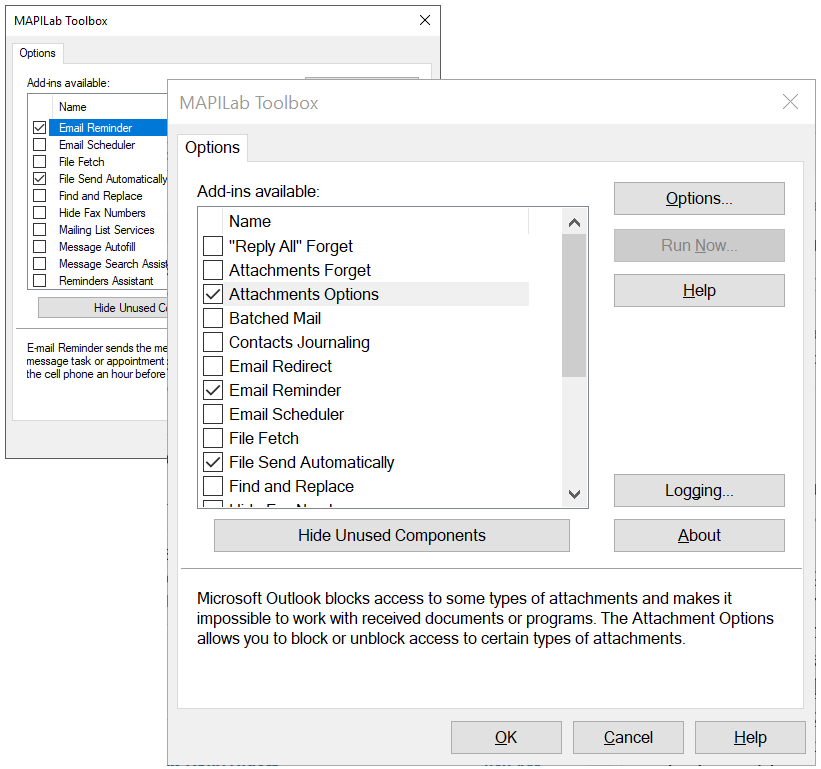Disable Email Reminder checkbox in front window
821x769 pixels.
point(213,391)
